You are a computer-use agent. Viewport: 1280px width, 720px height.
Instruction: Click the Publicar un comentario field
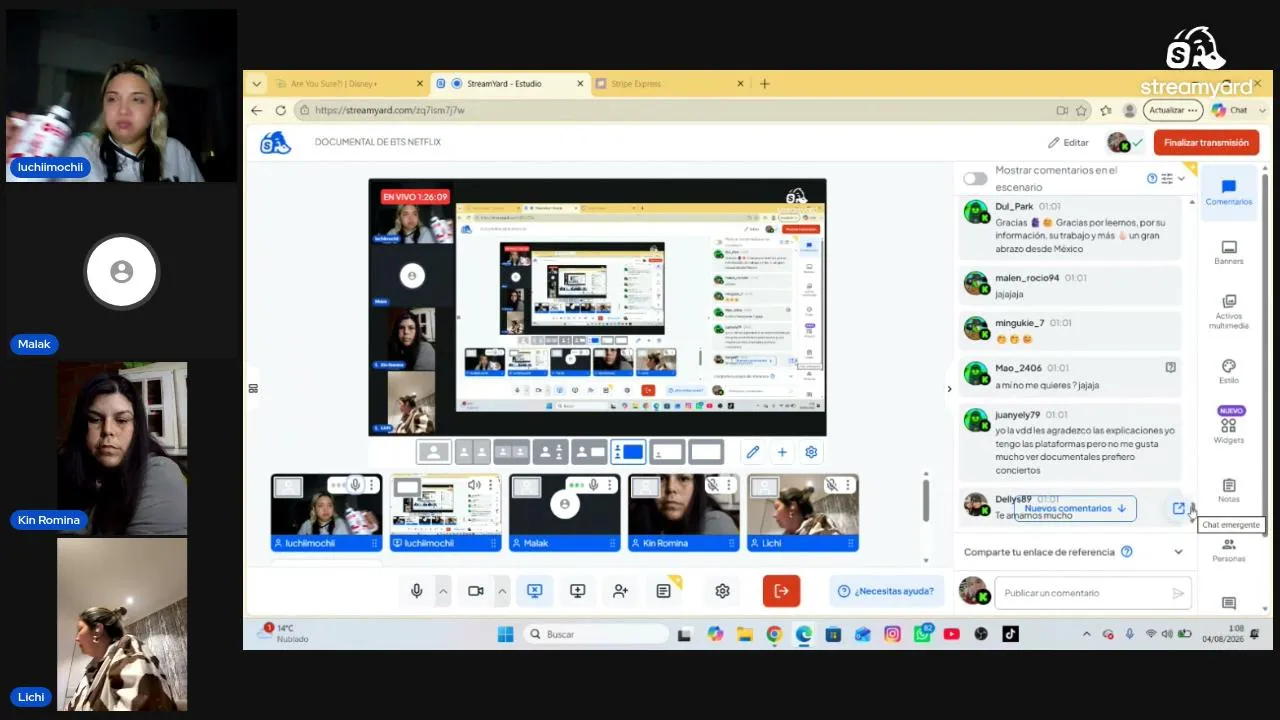pos(1092,593)
